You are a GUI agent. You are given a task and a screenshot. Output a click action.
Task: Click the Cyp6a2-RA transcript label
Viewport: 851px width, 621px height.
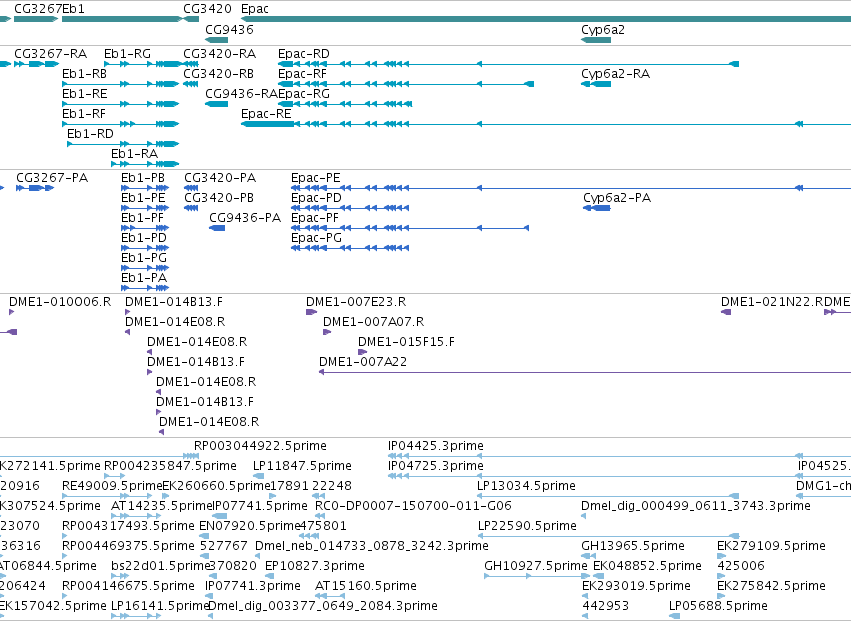pyautogui.click(x=615, y=74)
